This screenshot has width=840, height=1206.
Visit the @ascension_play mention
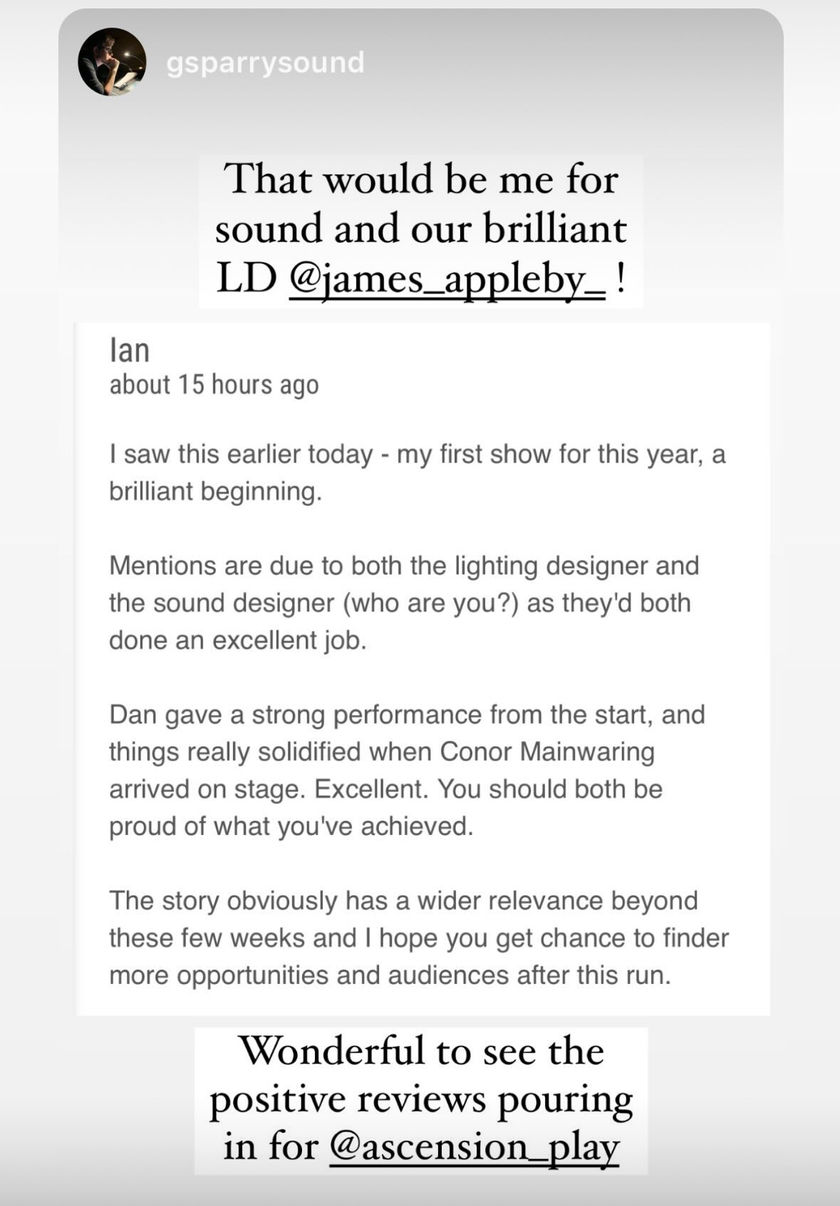474,1146
